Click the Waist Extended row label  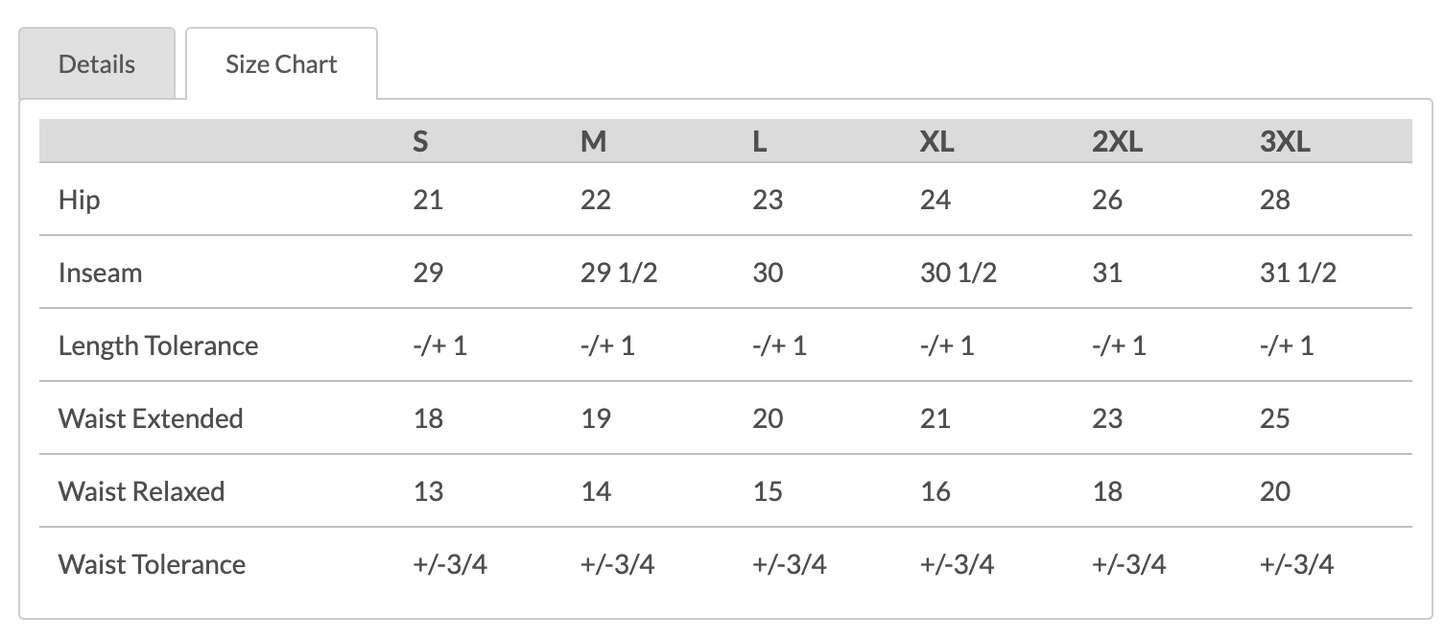[x=151, y=418]
